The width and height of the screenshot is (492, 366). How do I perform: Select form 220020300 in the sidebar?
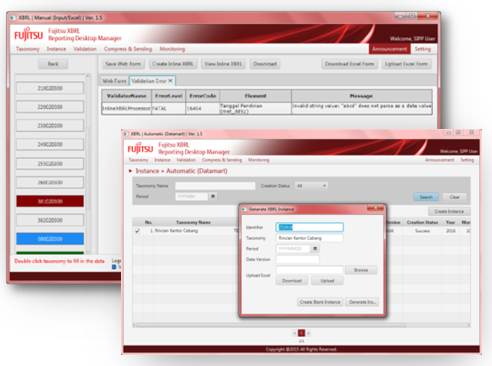pos(50,107)
